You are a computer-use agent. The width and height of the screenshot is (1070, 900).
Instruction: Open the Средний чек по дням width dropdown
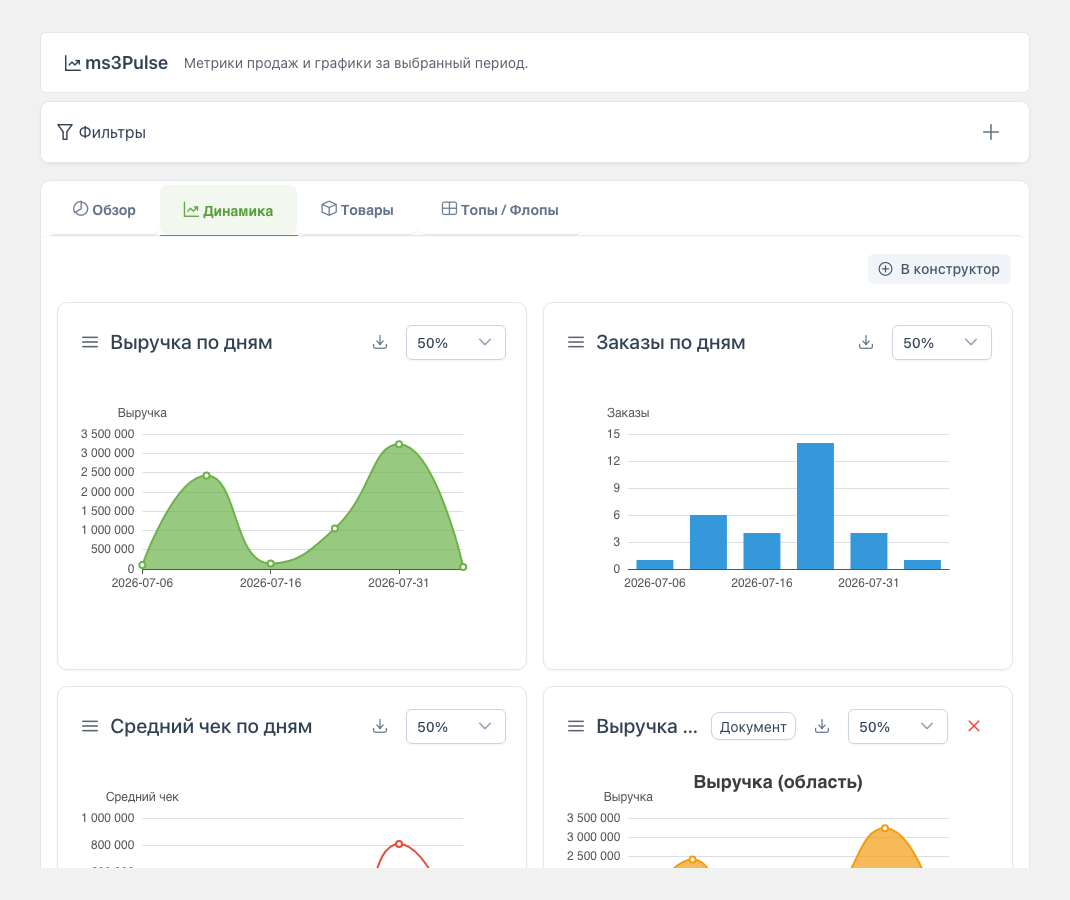pos(455,727)
